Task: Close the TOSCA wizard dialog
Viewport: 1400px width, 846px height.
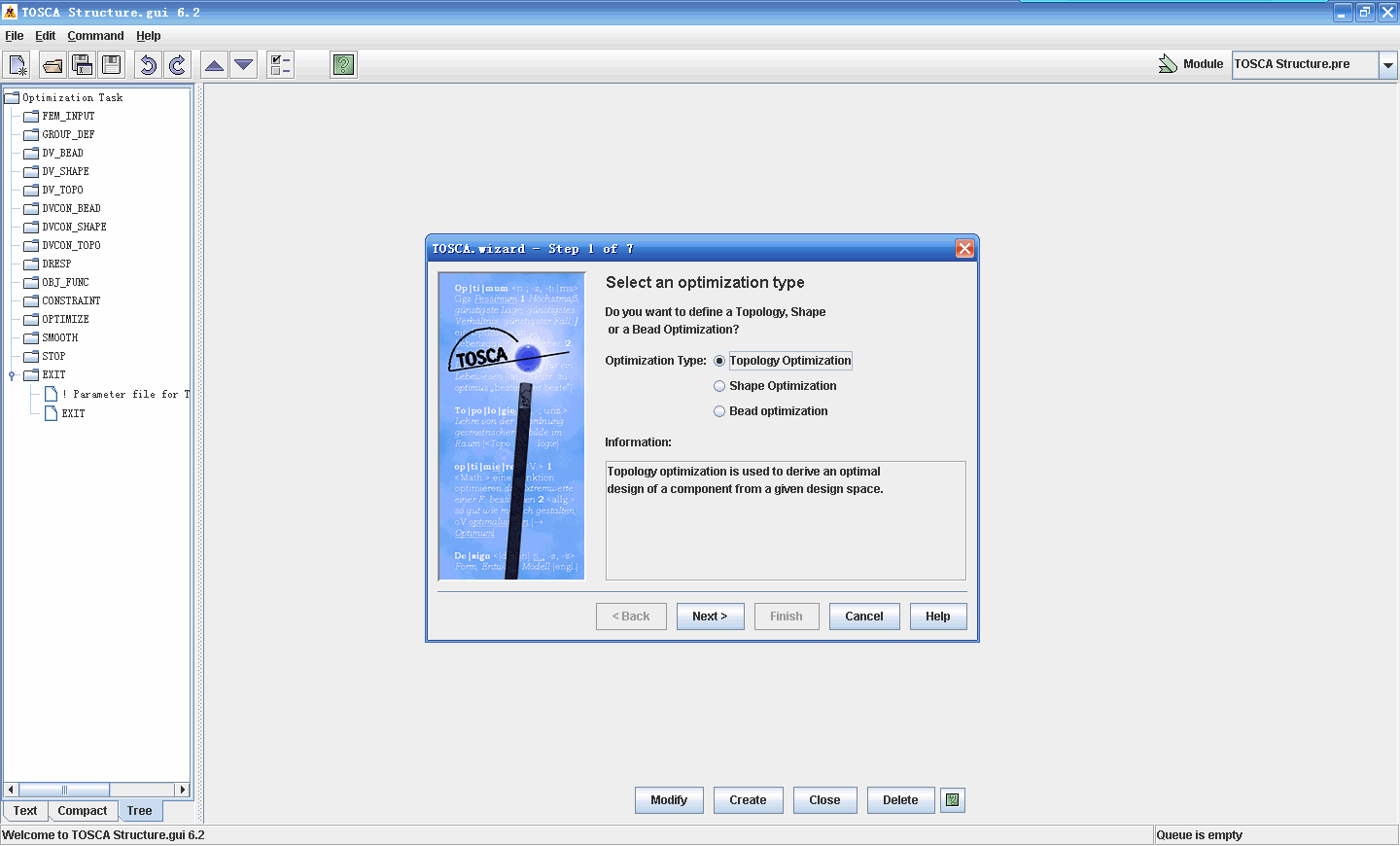Action: click(x=964, y=249)
